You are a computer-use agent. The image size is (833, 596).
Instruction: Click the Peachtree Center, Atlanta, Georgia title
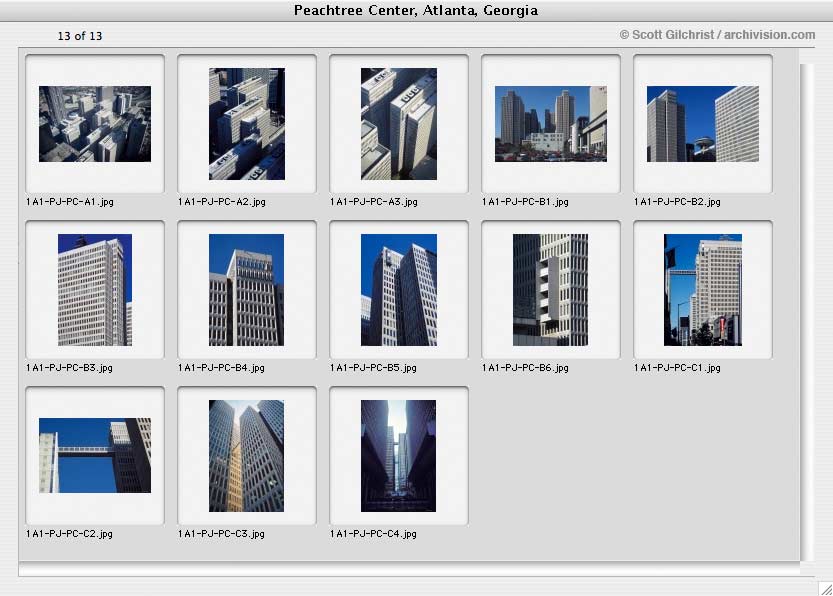(x=416, y=11)
